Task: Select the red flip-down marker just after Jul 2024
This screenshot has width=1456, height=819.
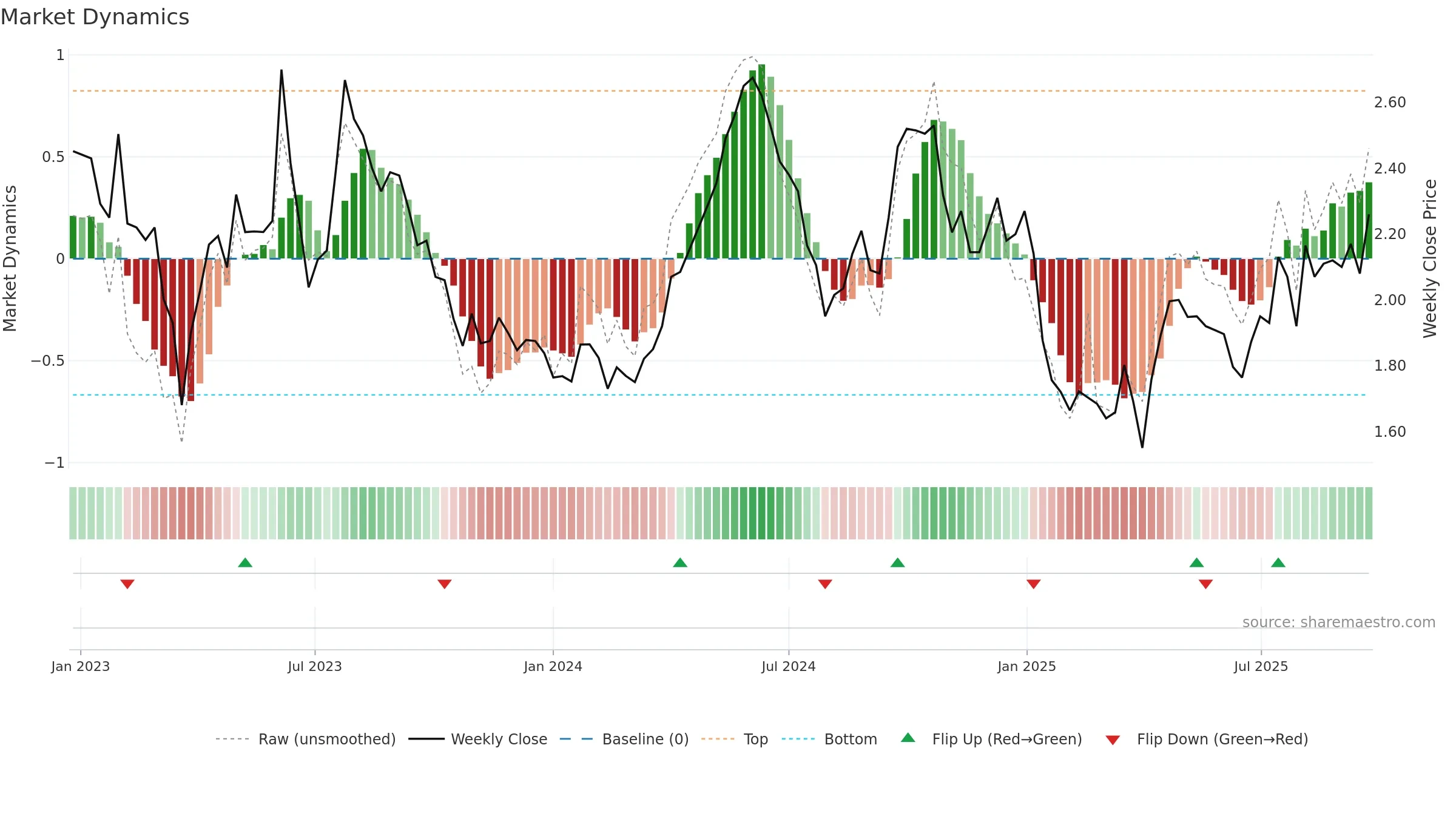Action: click(825, 584)
